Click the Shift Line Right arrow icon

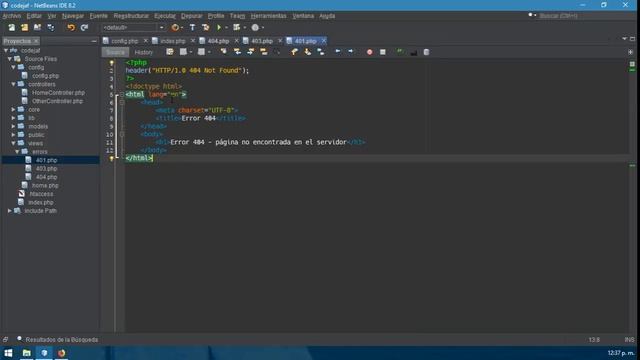click(351, 51)
